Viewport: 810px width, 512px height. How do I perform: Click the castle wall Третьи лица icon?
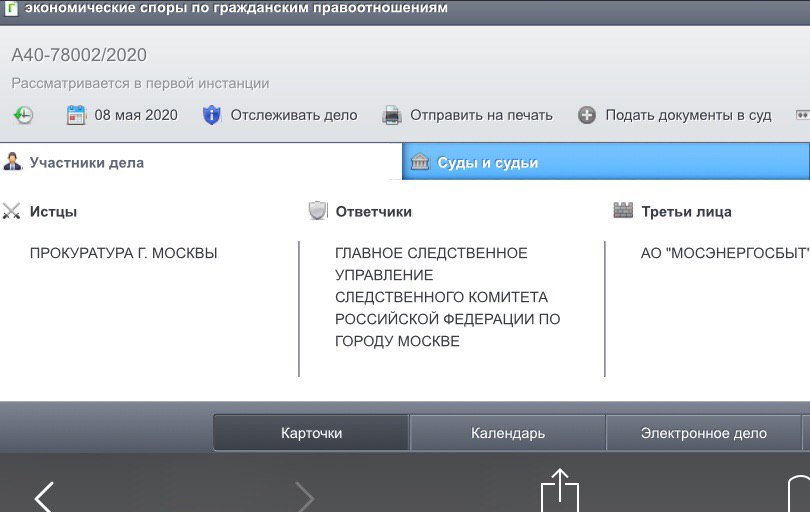point(623,210)
